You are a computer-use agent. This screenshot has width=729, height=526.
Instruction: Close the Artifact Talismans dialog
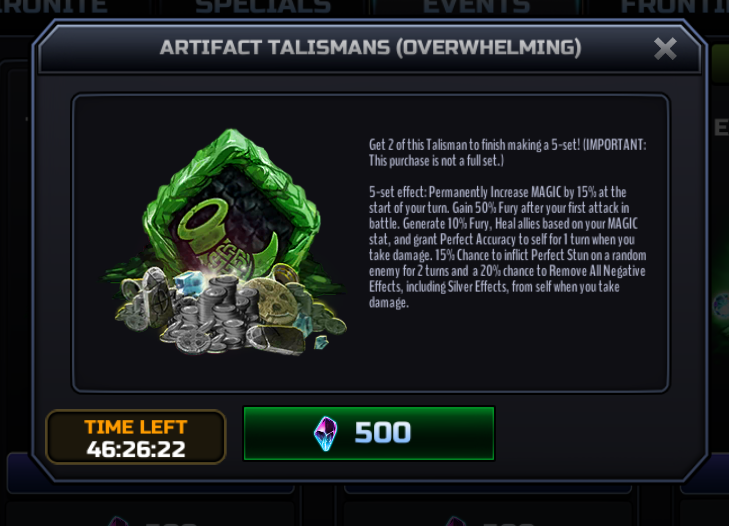click(665, 48)
